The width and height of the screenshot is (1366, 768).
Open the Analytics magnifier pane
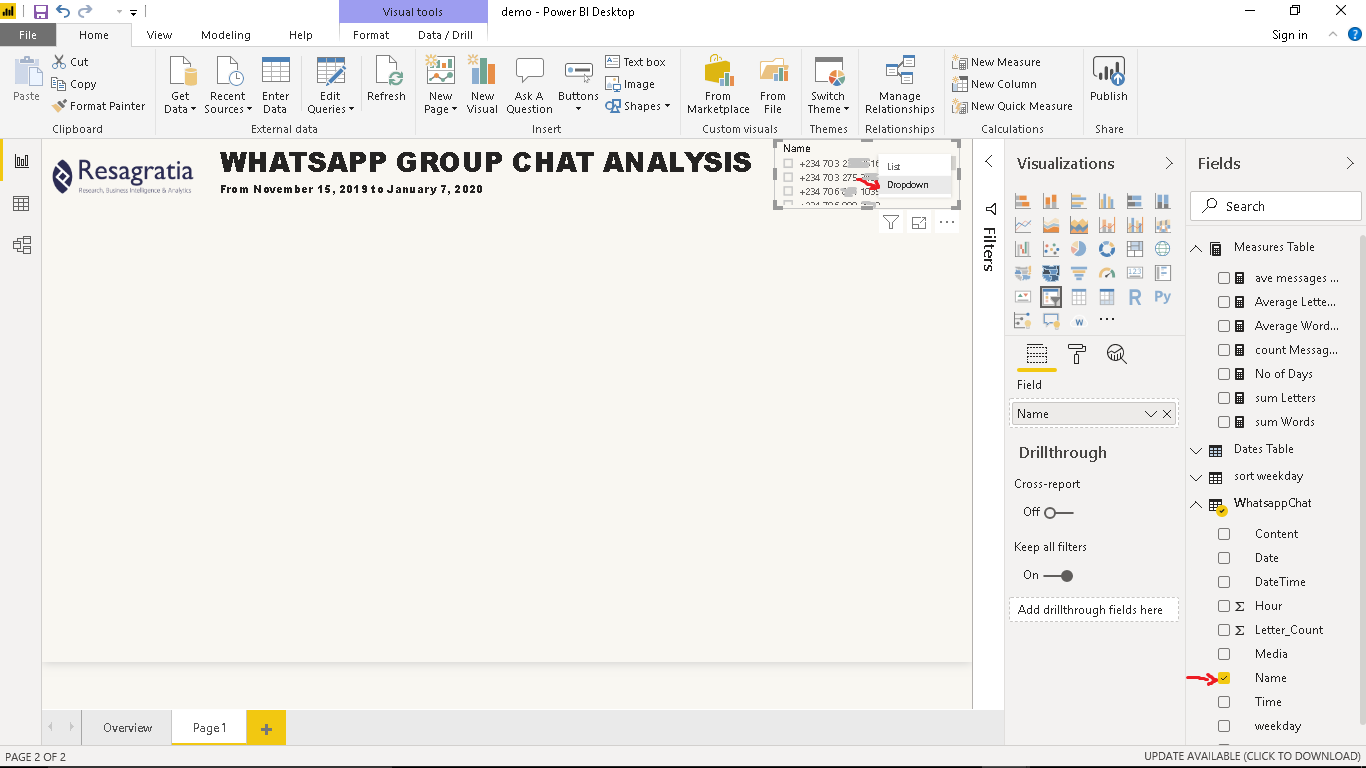pyautogui.click(x=1117, y=354)
